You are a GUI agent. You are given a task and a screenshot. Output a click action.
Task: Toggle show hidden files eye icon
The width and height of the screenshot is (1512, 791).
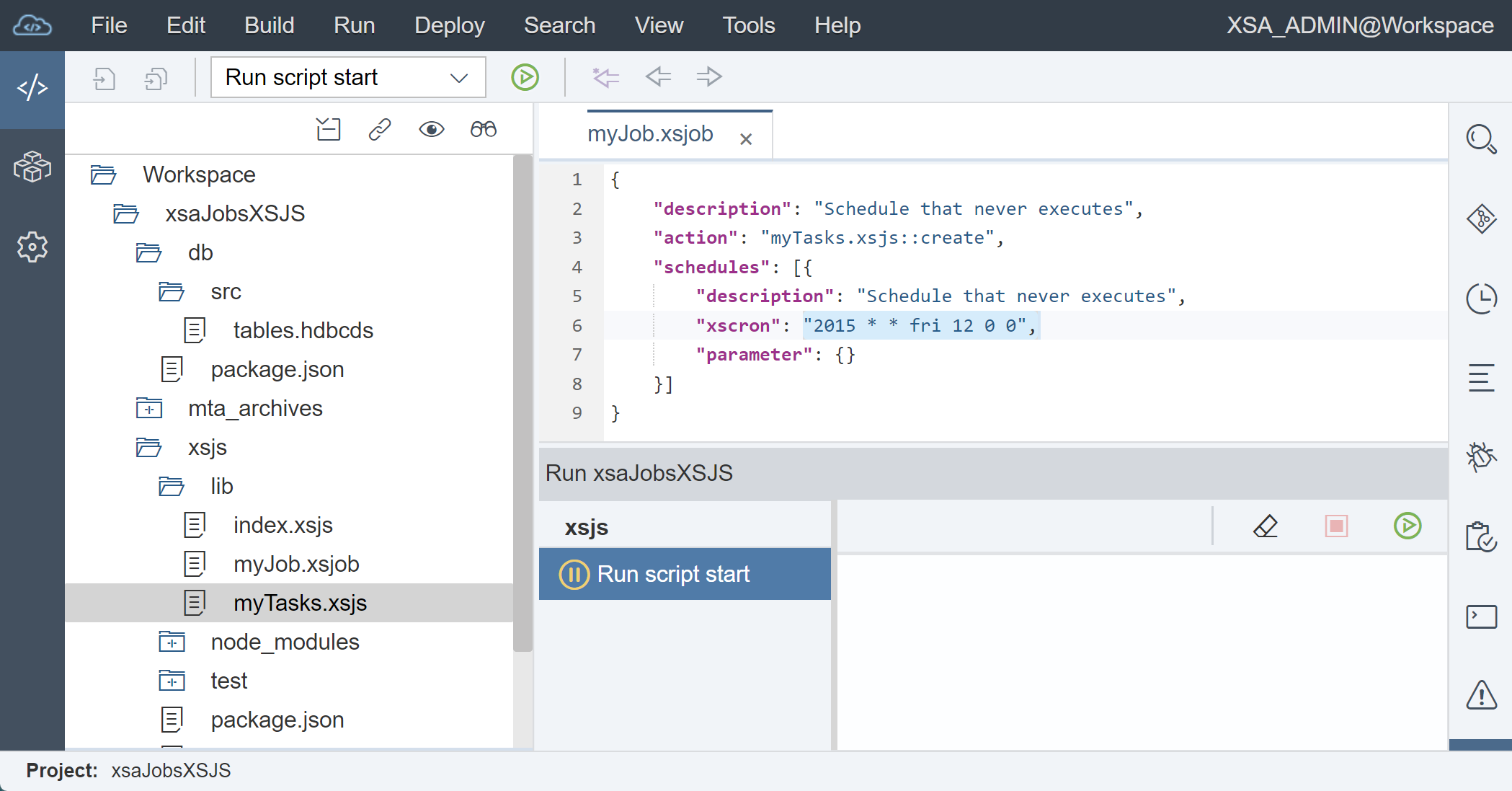pyautogui.click(x=432, y=130)
